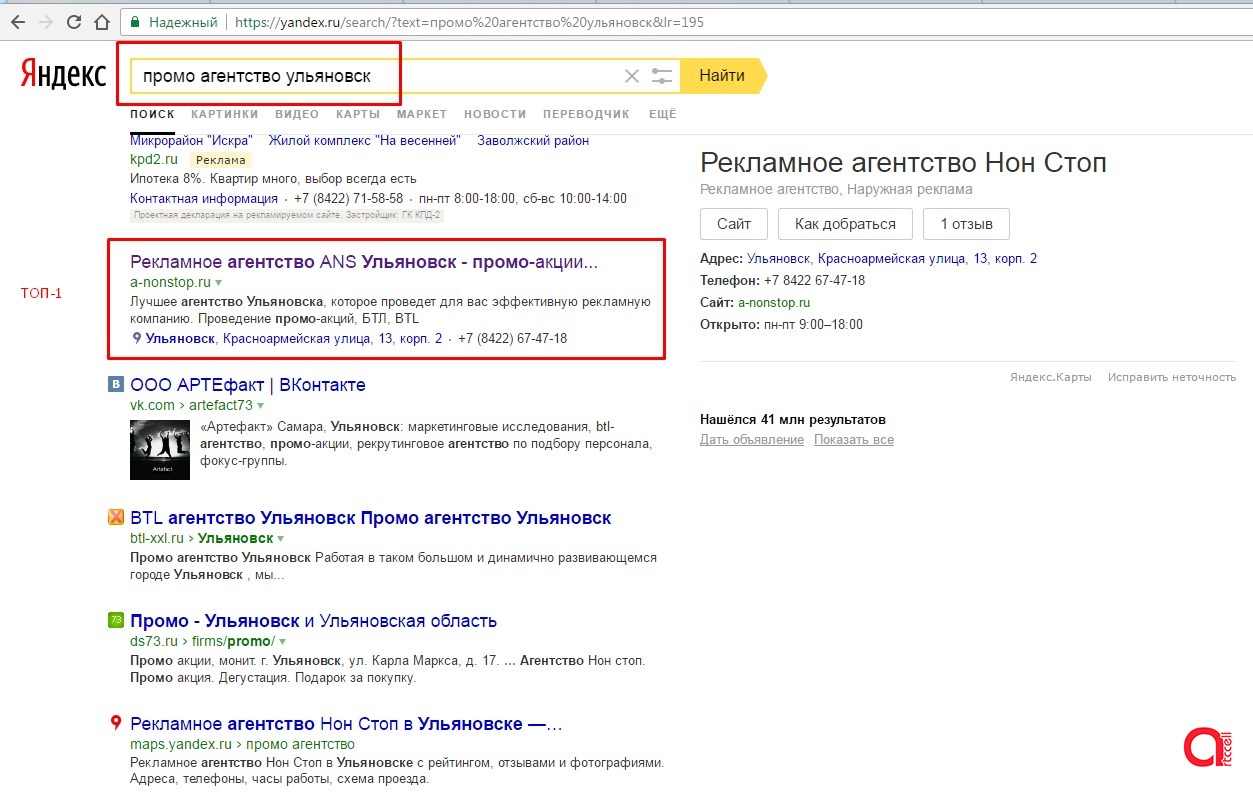Screen dimensions: 1253x792
Task: Click Показать все link
Action: 854,440
